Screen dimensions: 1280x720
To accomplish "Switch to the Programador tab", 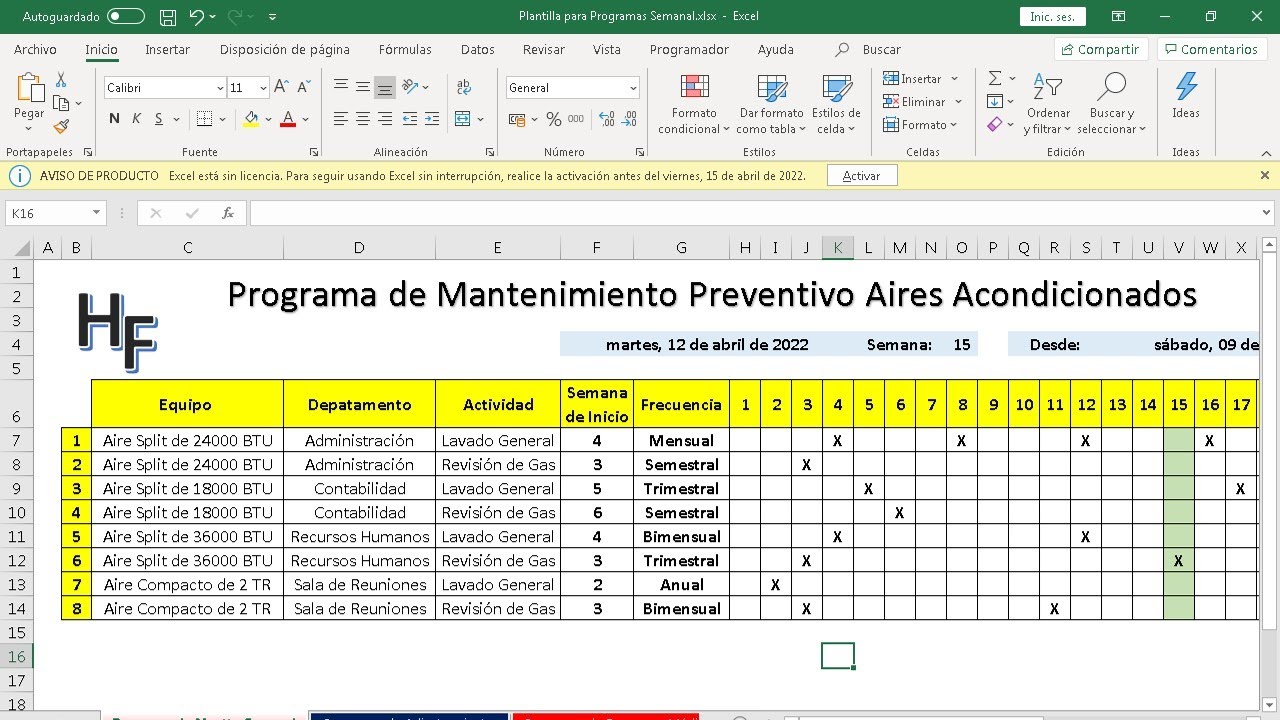I will (x=689, y=49).
